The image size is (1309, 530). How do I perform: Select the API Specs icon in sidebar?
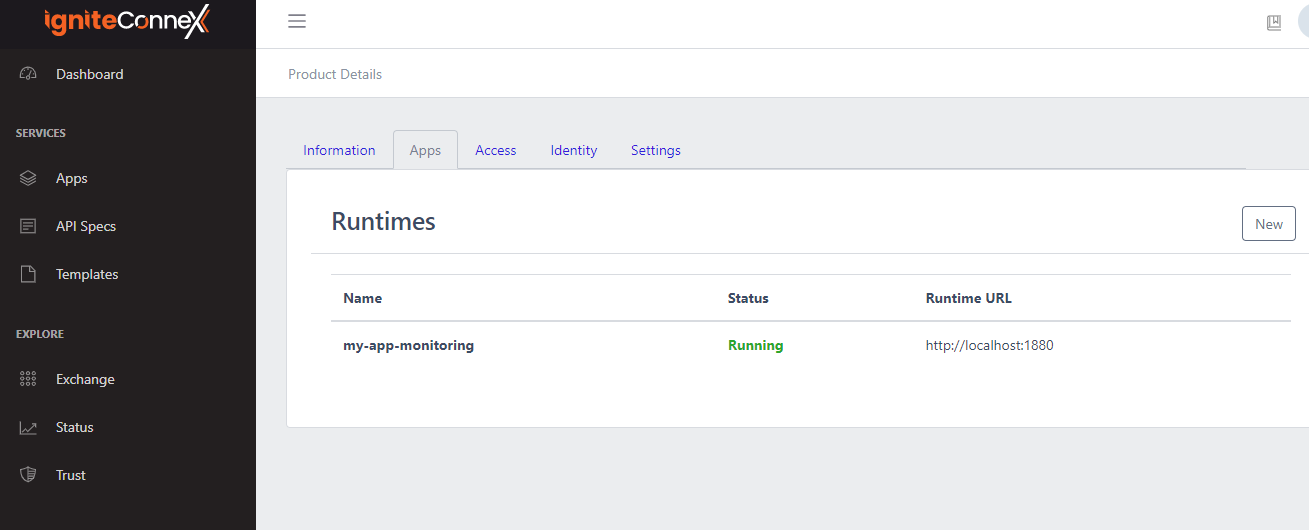[x=28, y=226]
